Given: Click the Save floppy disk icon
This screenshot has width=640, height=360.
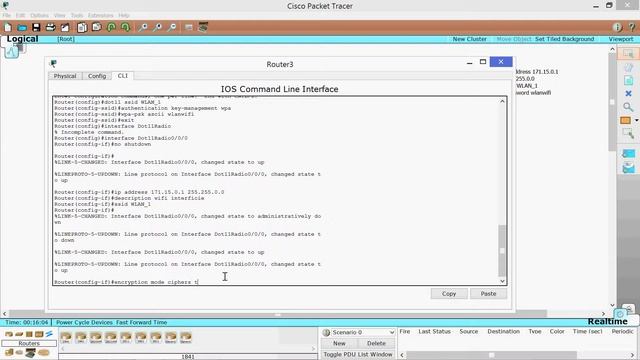Looking at the screenshot, I should (x=36, y=27).
